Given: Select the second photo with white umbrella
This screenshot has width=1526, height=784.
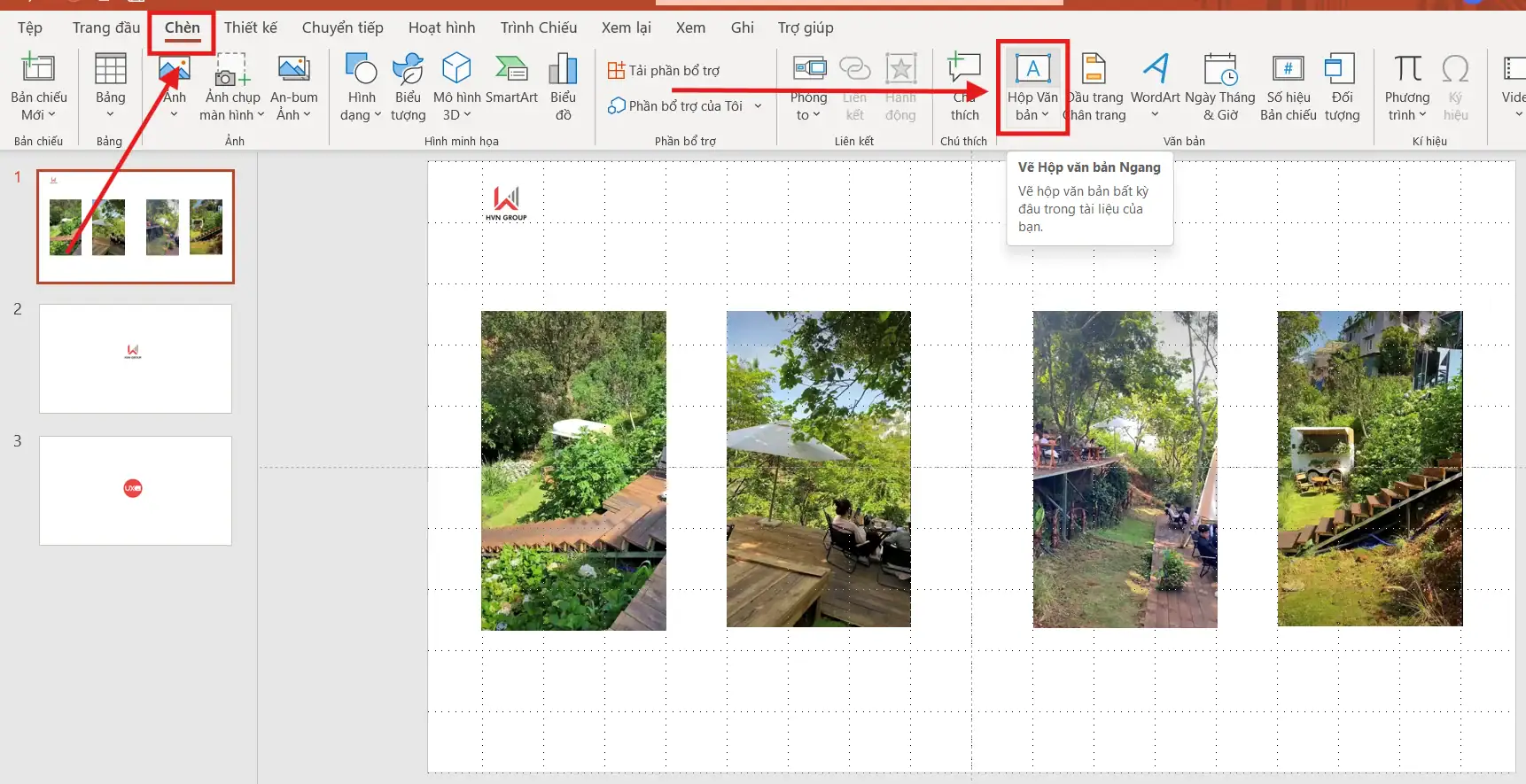Looking at the screenshot, I should coord(819,469).
